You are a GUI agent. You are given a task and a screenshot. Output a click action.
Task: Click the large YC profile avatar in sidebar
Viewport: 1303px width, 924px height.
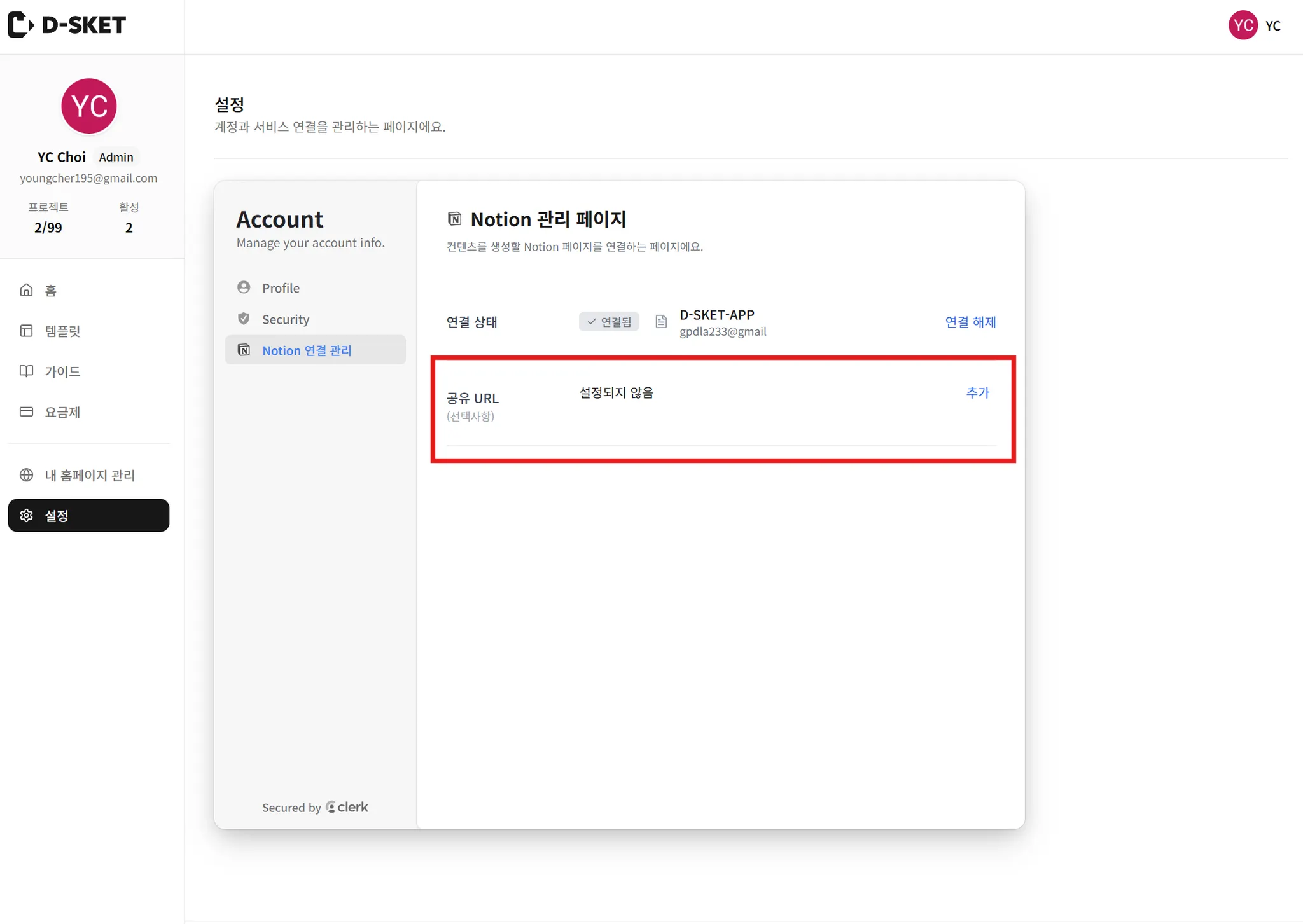[88, 106]
